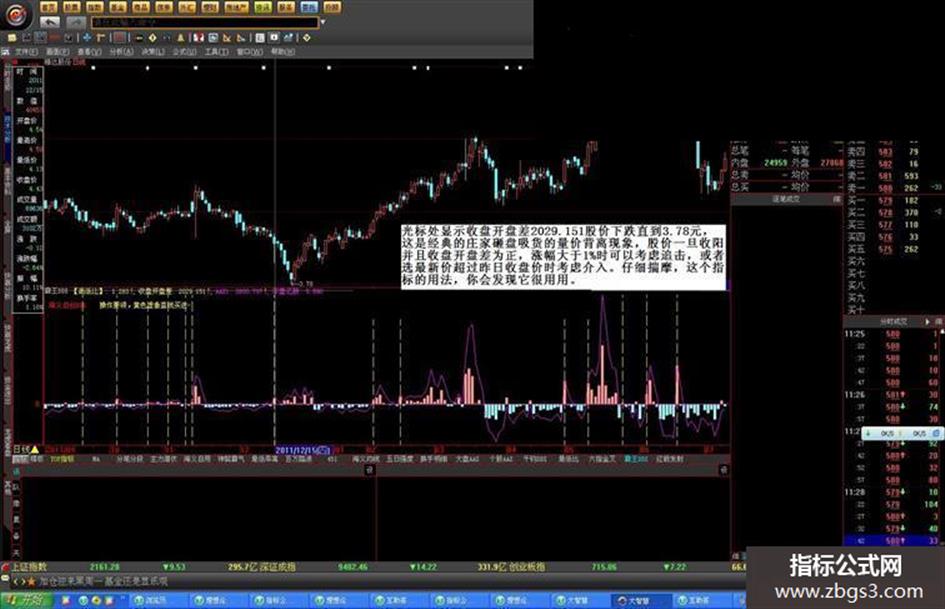Click the stock code search input field
This screenshot has width=945, height=609.
[x=204, y=22]
